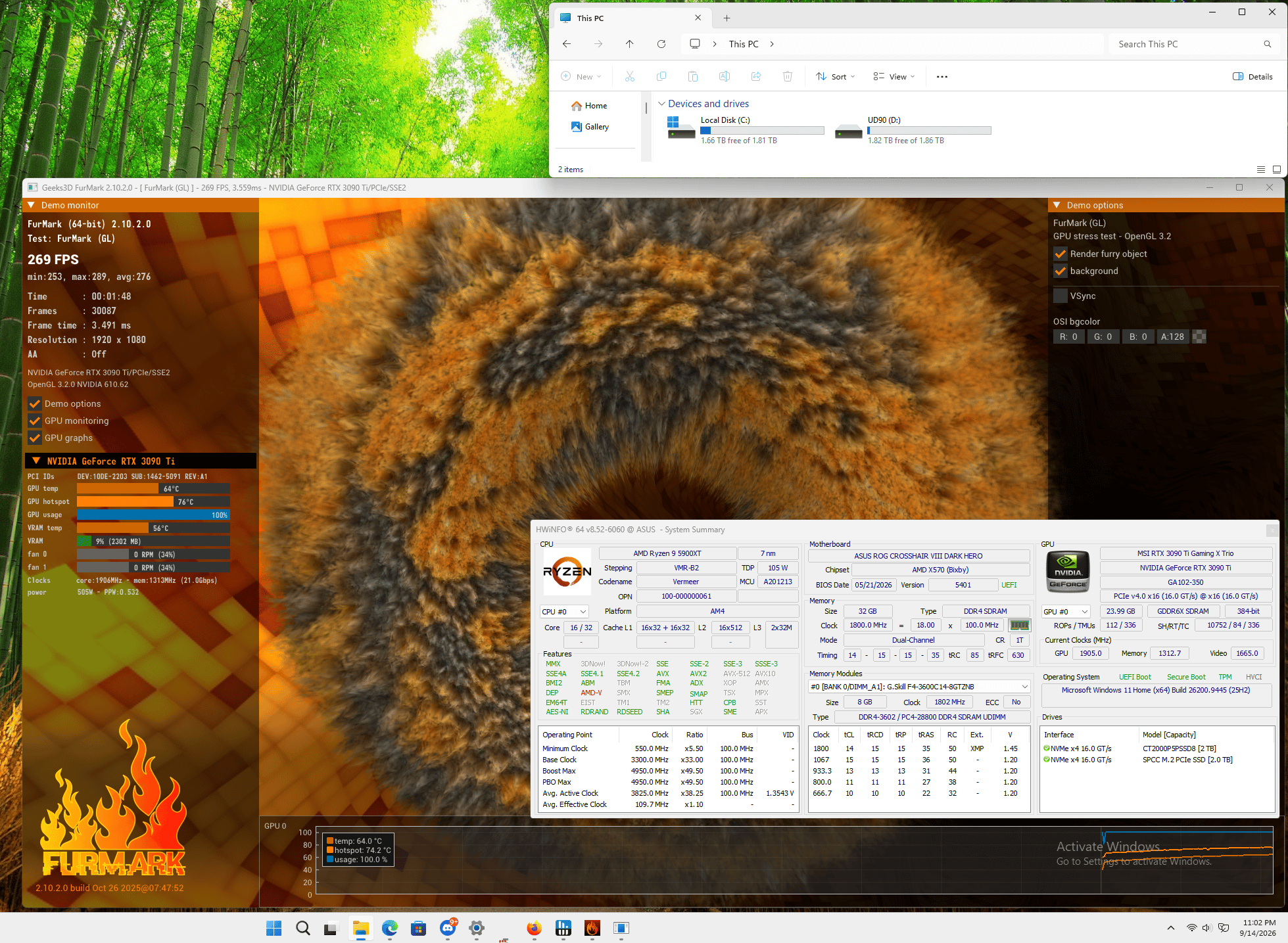
Task: Collapse the NVIDIA GeForce RTX 3090 Ti section
Action: [36, 461]
